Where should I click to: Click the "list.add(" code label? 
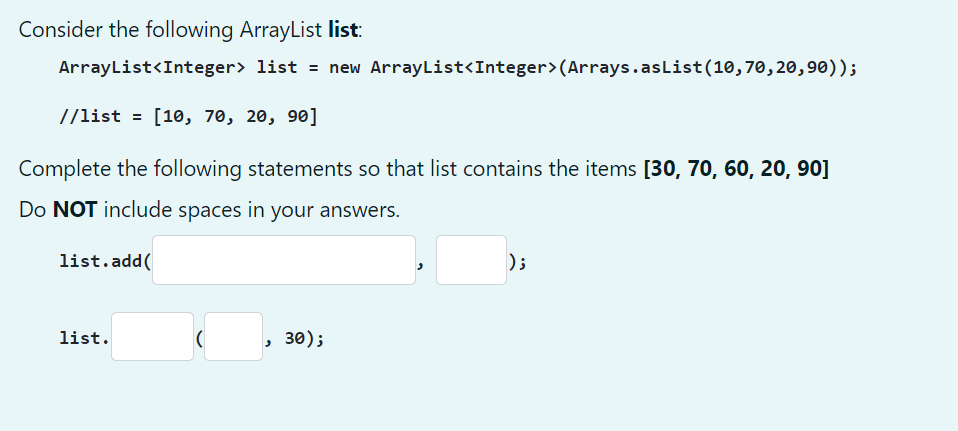click(x=104, y=261)
